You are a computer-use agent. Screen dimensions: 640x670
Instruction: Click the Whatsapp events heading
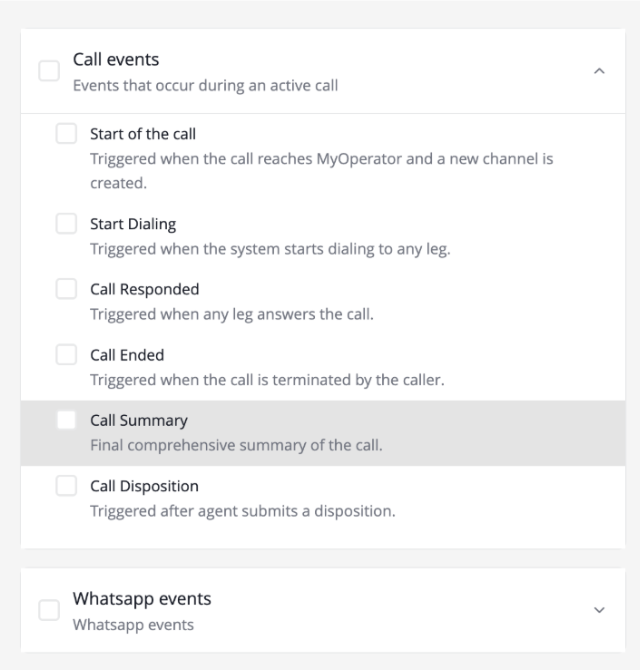click(142, 599)
